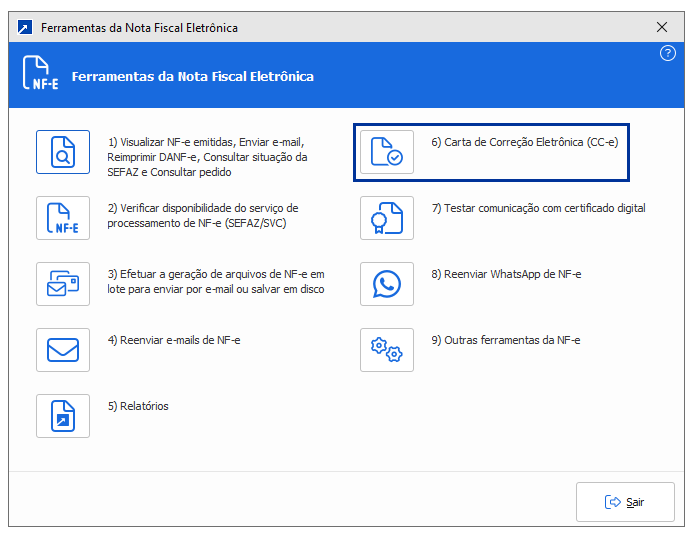Image resolution: width=695 pixels, height=536 pixels.
Task: Select '8) Reenviar WhatsApp de NF-e' label
Action: click(506, 274)
